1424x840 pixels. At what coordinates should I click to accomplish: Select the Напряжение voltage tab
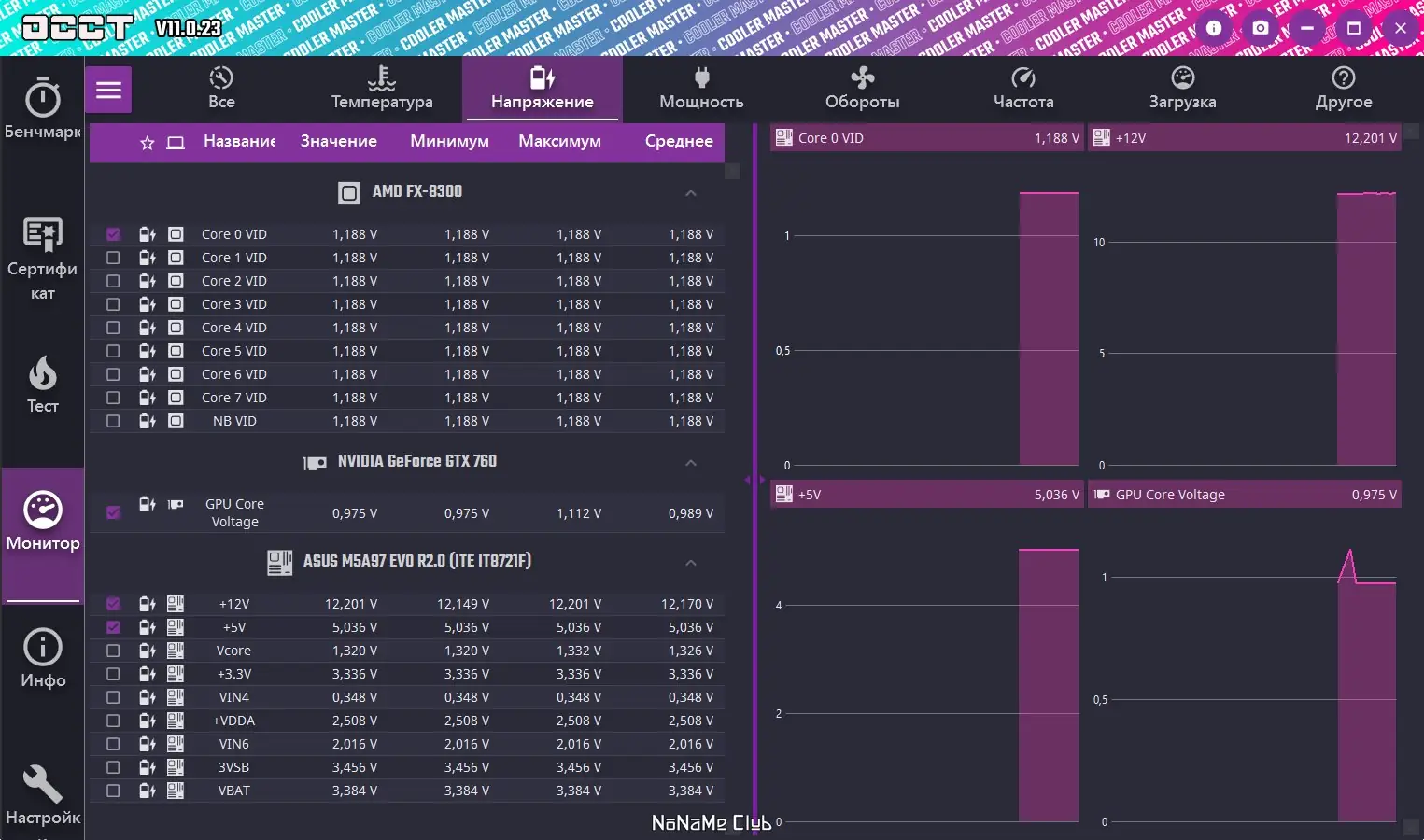pos(543,89)
